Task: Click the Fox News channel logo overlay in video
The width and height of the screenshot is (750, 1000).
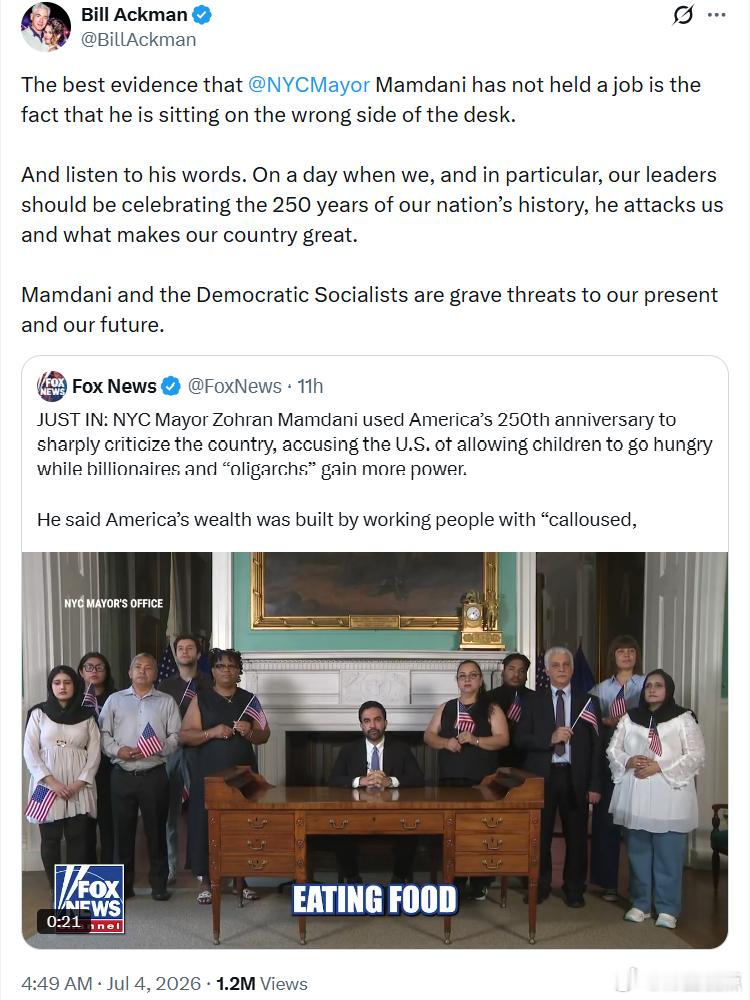Action: click(89, 899)
